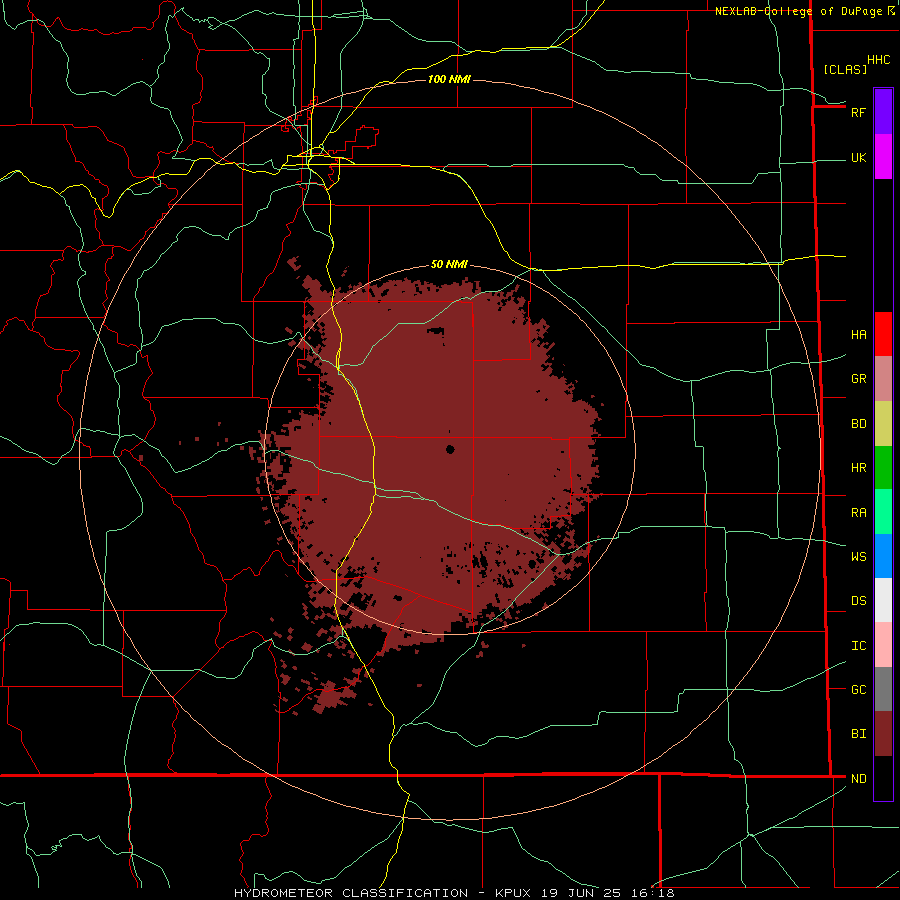Click the RA mint legend swatch
Image resolution: width=900 pixels, height=900 pixels.
pos(883,512)
